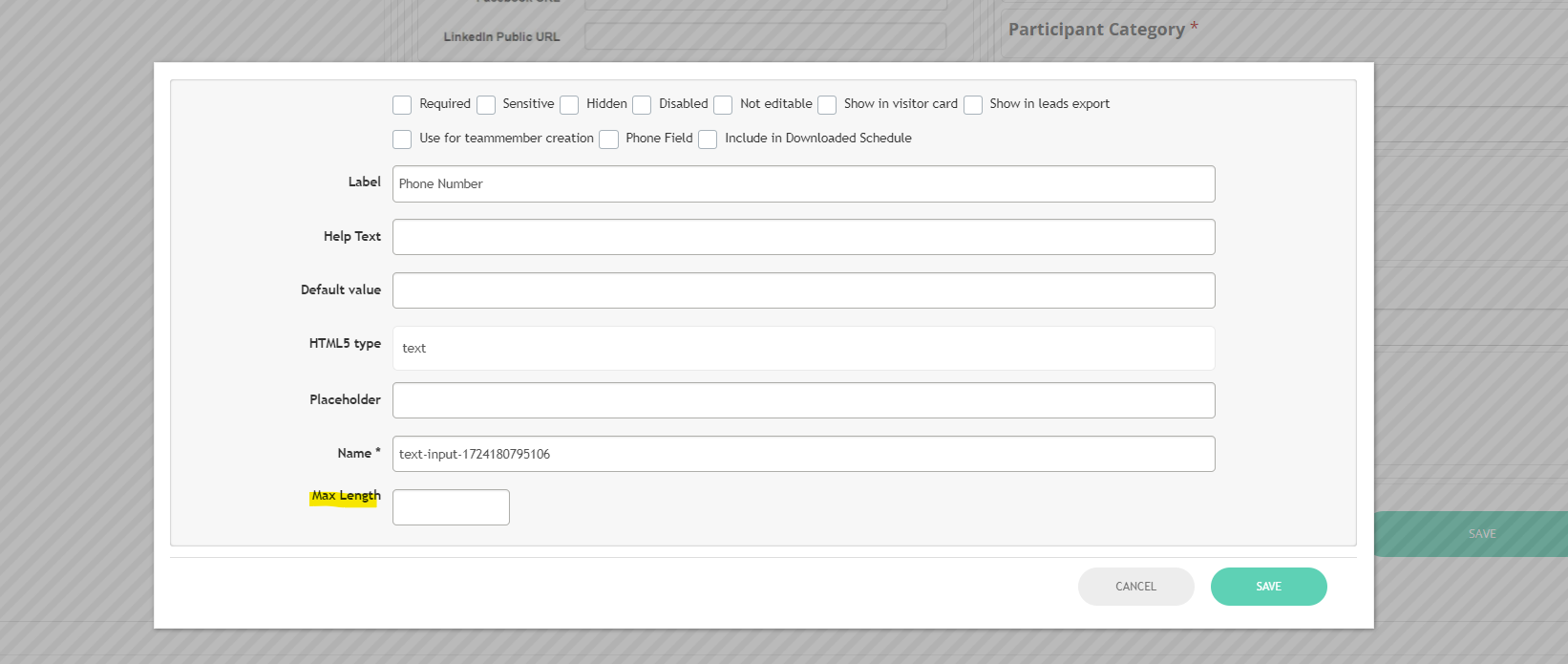Open the HTML5 type dropdown
The width and height of the screenshot is (1568, 664).
pos(803,349)
